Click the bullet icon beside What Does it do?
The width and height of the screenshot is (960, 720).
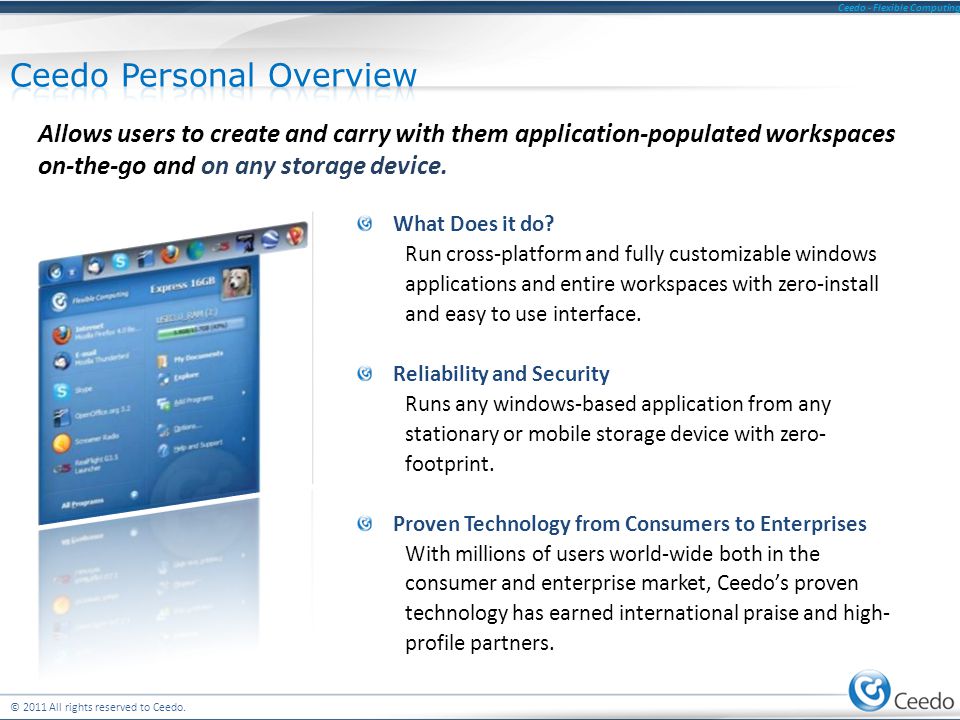tap(365, 223)
